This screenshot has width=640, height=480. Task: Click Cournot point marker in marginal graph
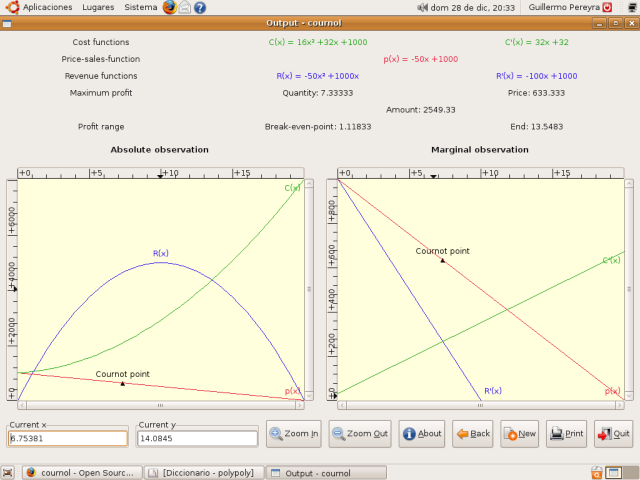click(442, 260)
